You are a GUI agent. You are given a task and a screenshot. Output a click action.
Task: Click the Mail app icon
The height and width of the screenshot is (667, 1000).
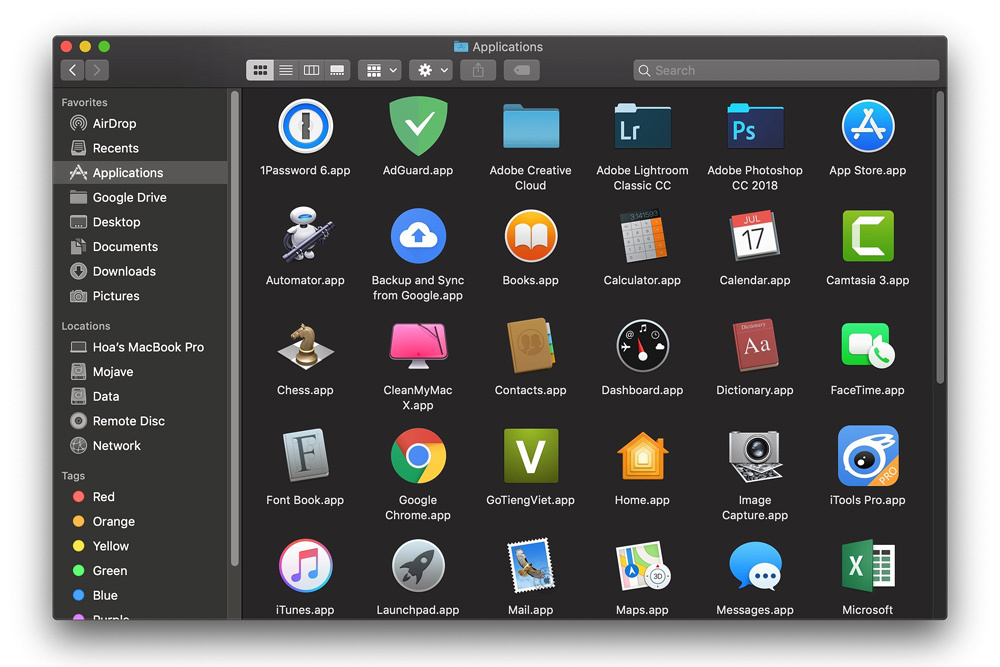point(531,566)
